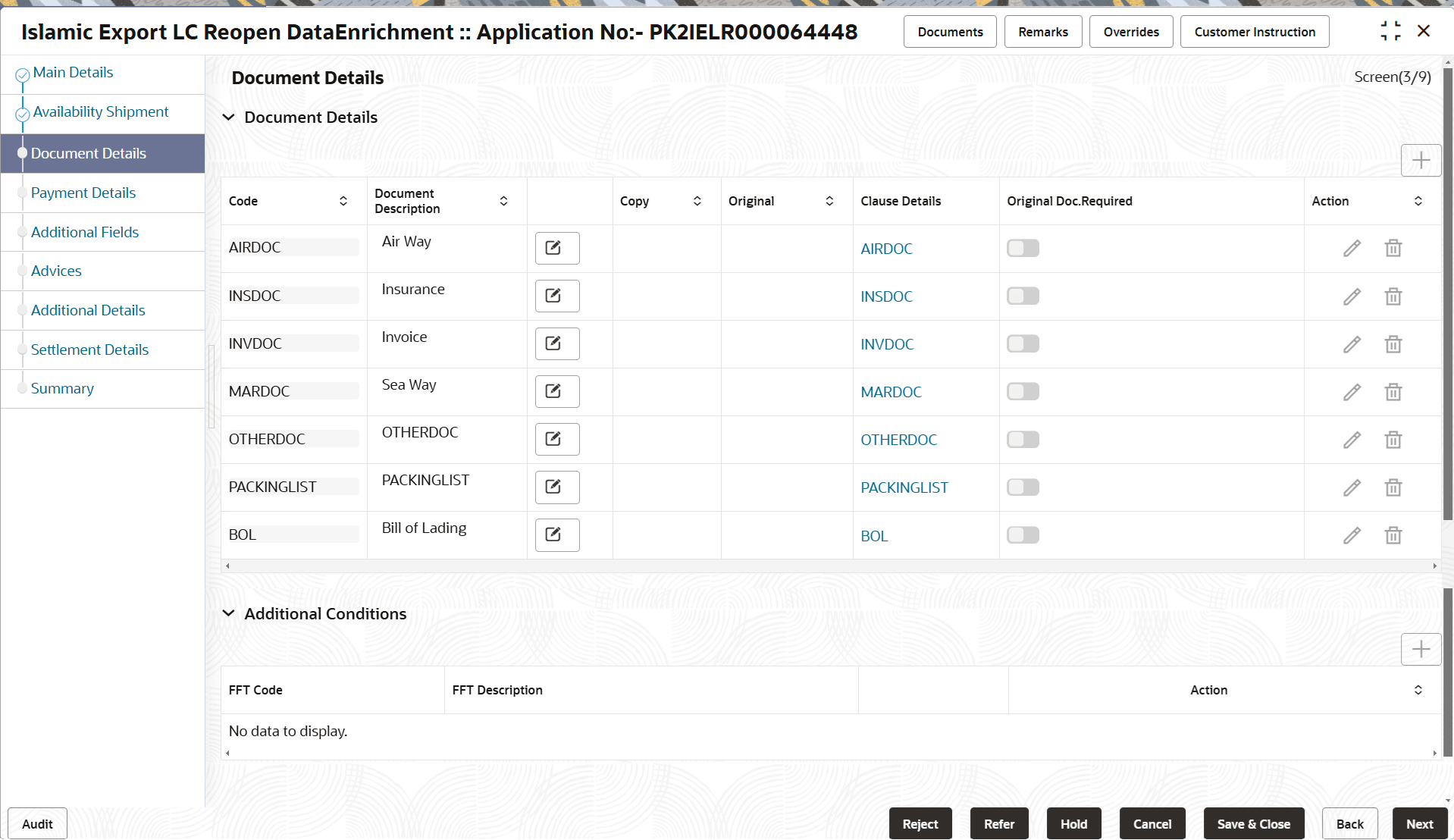Viewport: 1454px width, 840px height.
Task: Collapse the Document Details section
Action: 228,118
